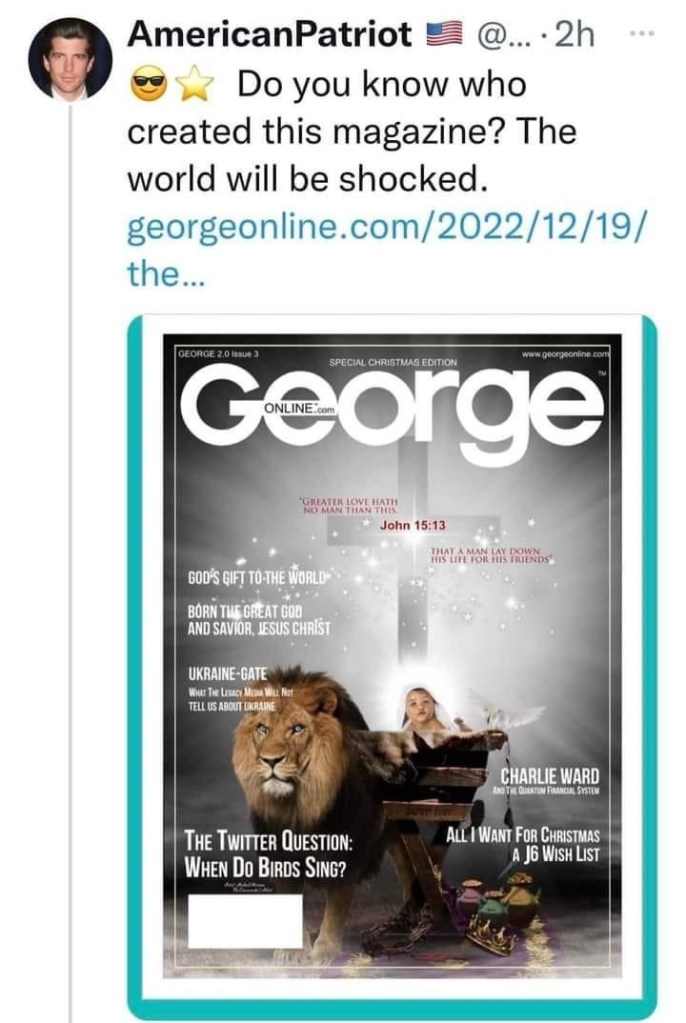
Task: Click the www.georgeonline.com text on cover
Action: (564, 353)
